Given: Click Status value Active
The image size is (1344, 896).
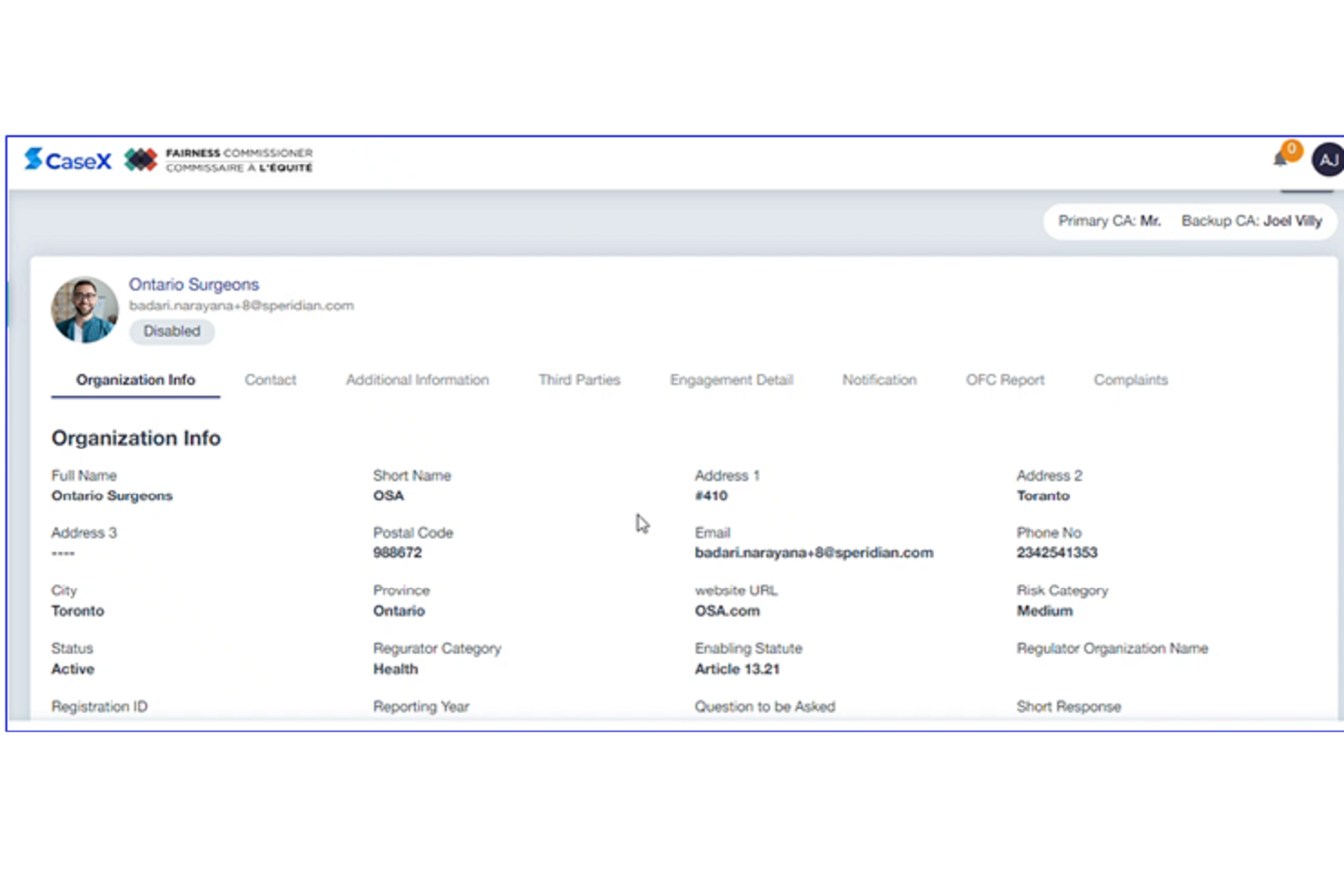Looking at the screenshot, I should click(73, 669).
